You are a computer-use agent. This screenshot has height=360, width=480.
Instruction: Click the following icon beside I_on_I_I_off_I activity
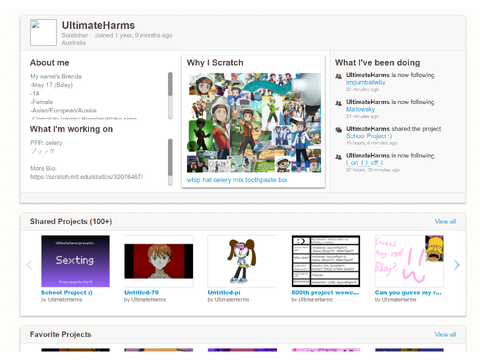coord(338,157)
